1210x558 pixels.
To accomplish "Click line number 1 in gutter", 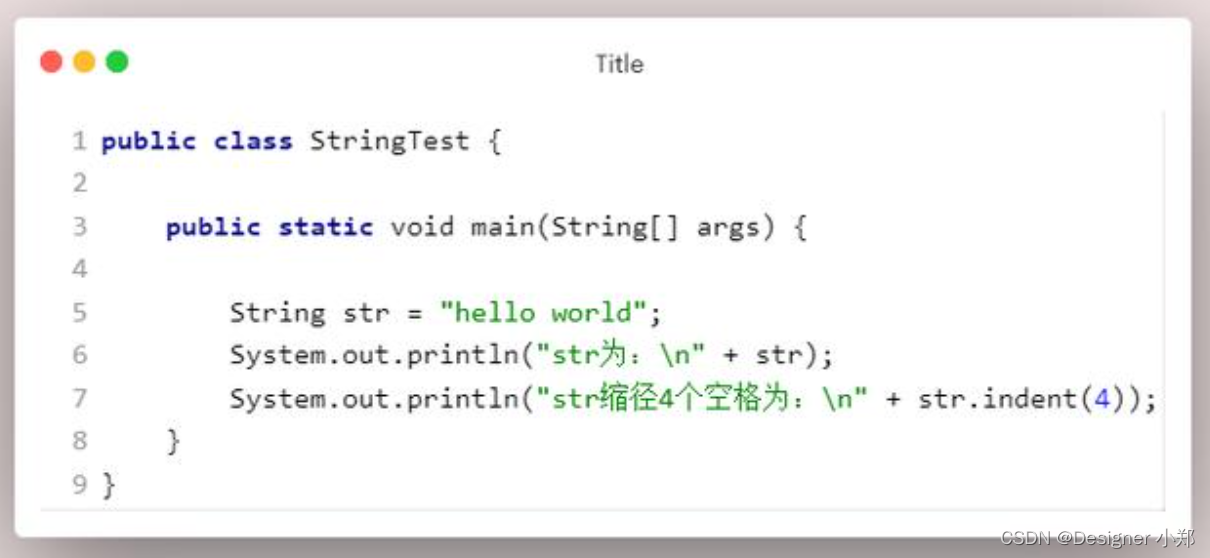I will [x=79, y=141].
